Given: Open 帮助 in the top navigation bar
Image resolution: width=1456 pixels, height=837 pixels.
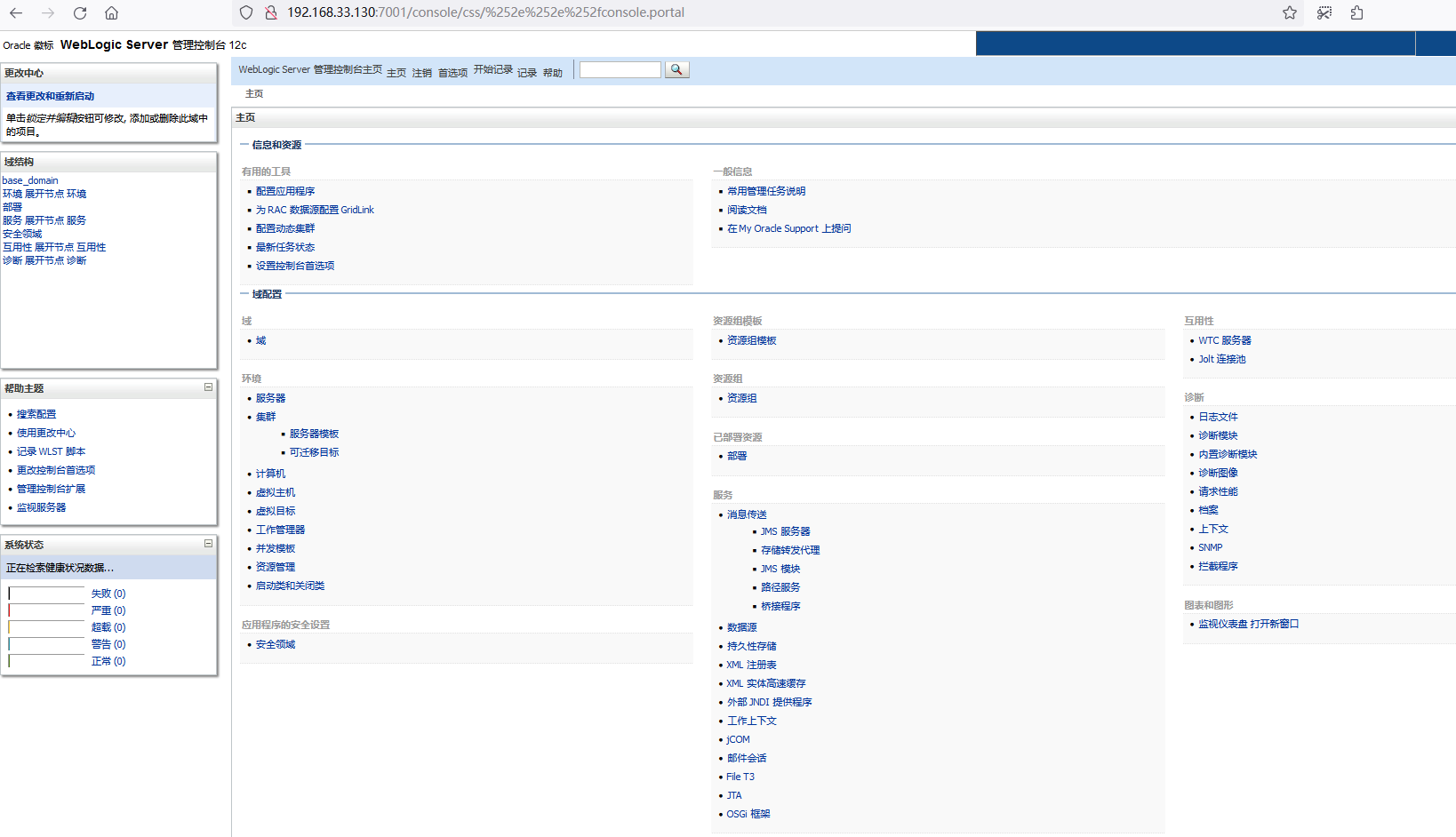Looking at the screenshot, I should (553, 73).
